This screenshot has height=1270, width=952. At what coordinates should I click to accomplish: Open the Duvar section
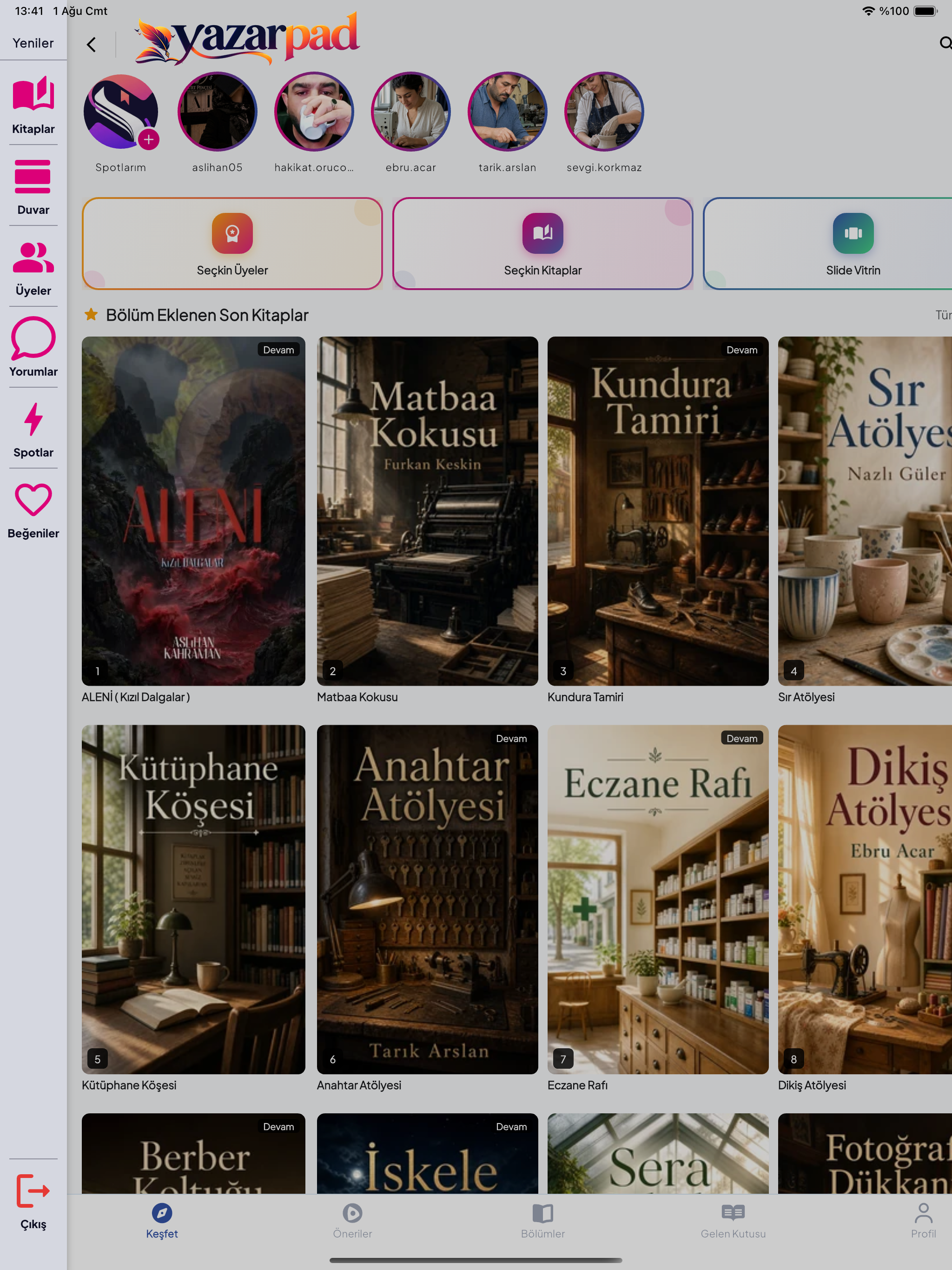(33, 186)
